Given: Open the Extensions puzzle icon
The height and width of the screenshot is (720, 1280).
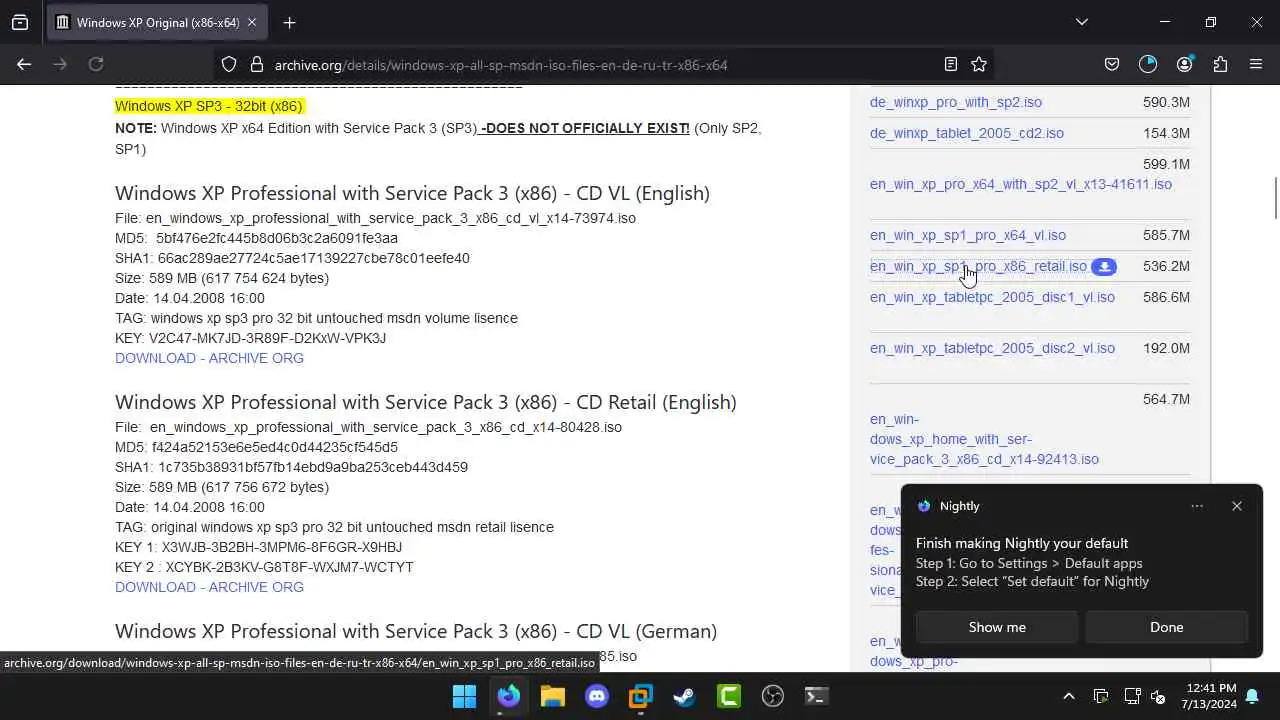Looking at the screenshot, I should pos(1220,64).
